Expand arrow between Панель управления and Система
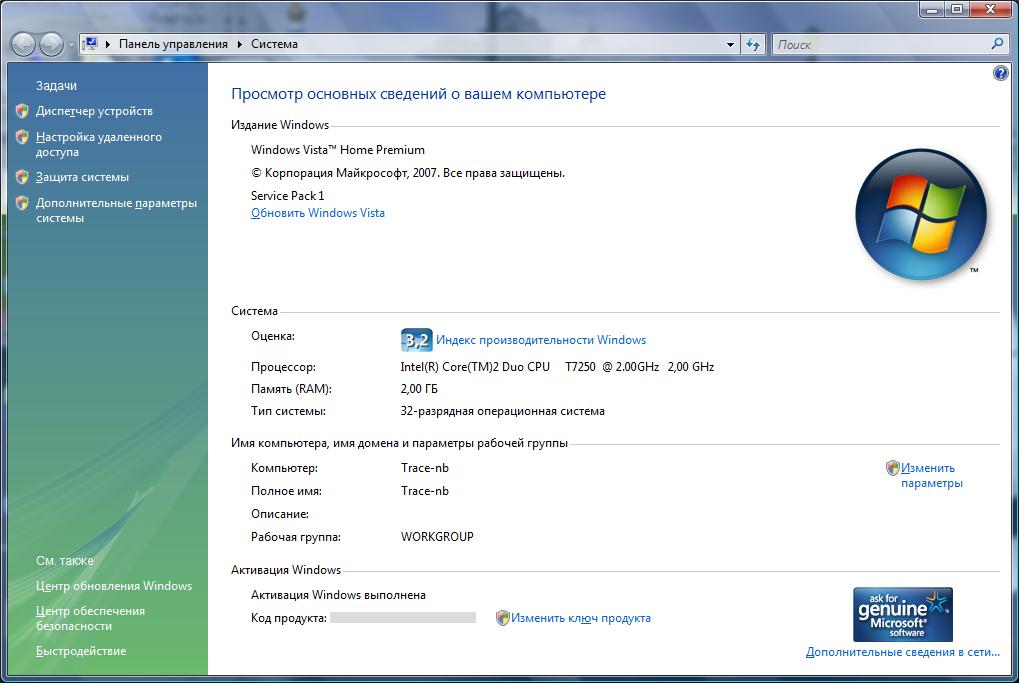The height and width of the screenshot is (683, 1019). pos(239,44)
